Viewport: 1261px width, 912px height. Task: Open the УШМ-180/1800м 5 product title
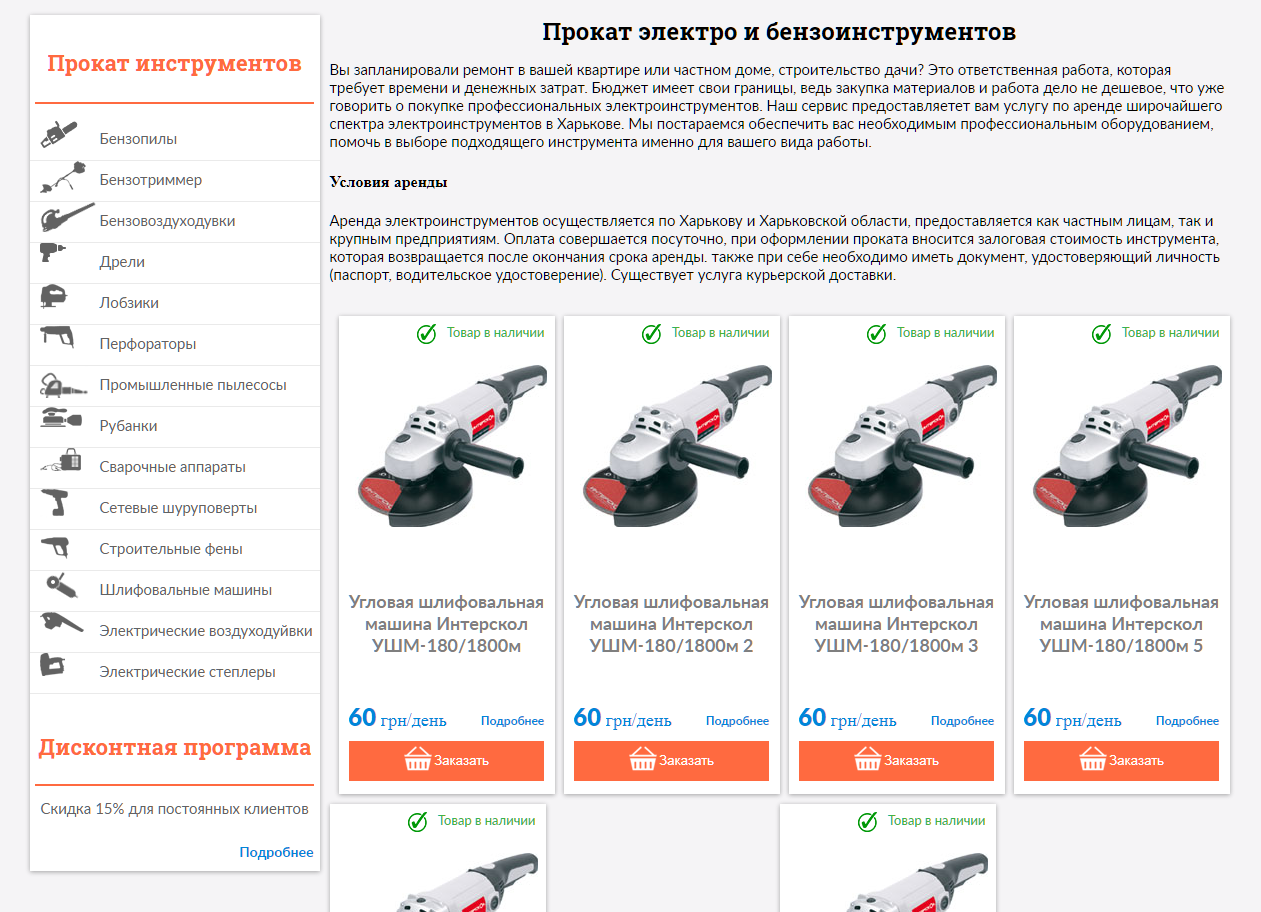pos(1121,624)
